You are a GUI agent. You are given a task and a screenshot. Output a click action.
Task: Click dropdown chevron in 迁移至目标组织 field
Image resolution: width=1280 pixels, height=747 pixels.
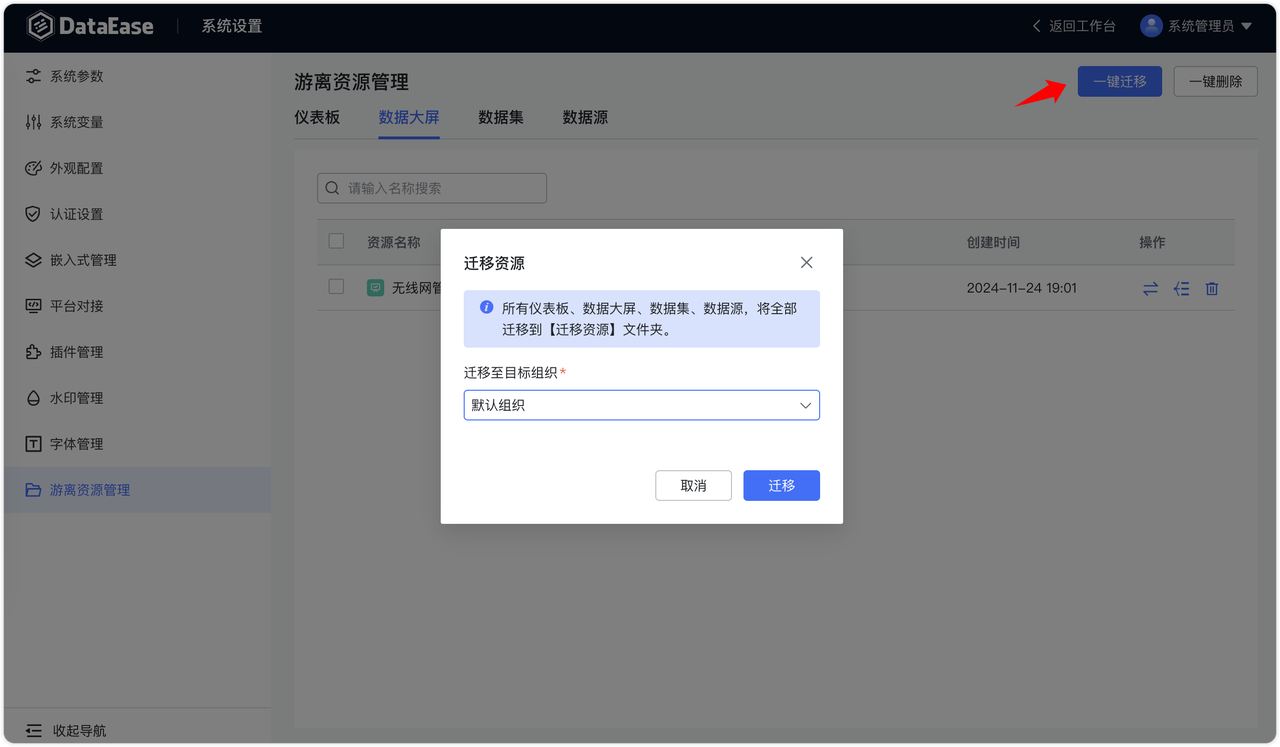[805, 405]
